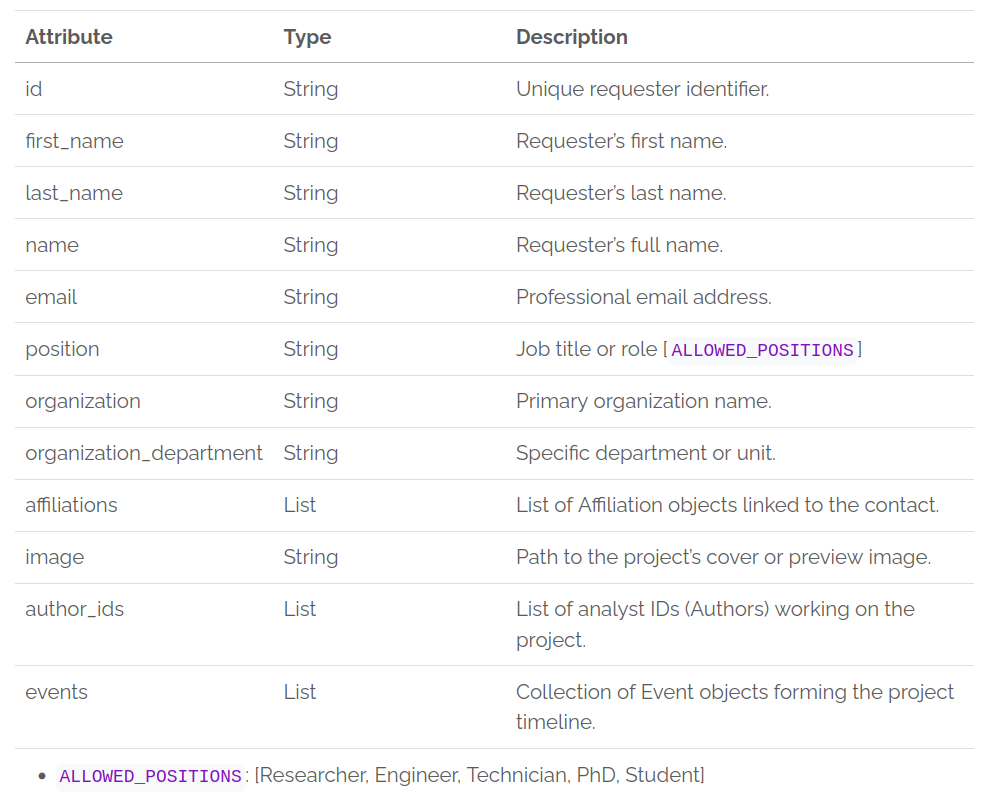Click the author_ids attribute cell

pos(75,609)
